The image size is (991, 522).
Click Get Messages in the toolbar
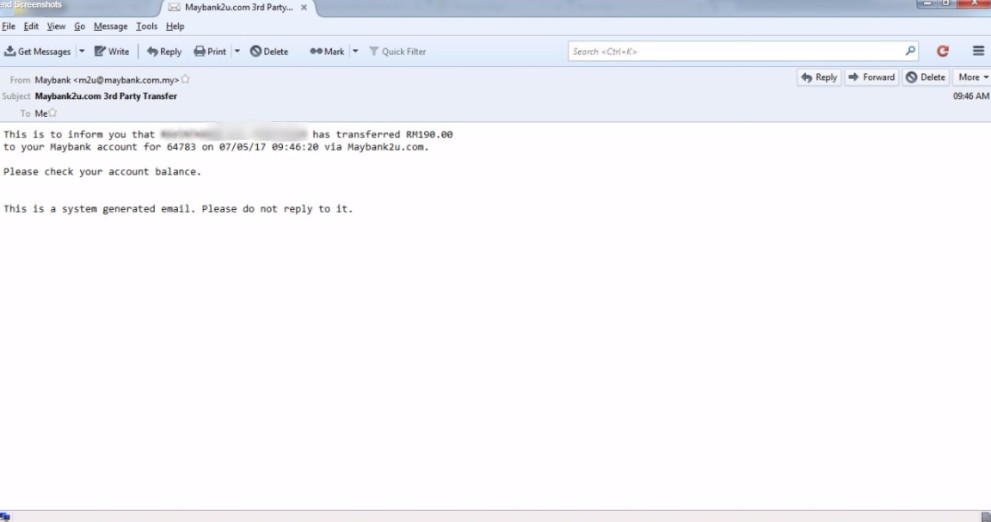click(38, 52)
